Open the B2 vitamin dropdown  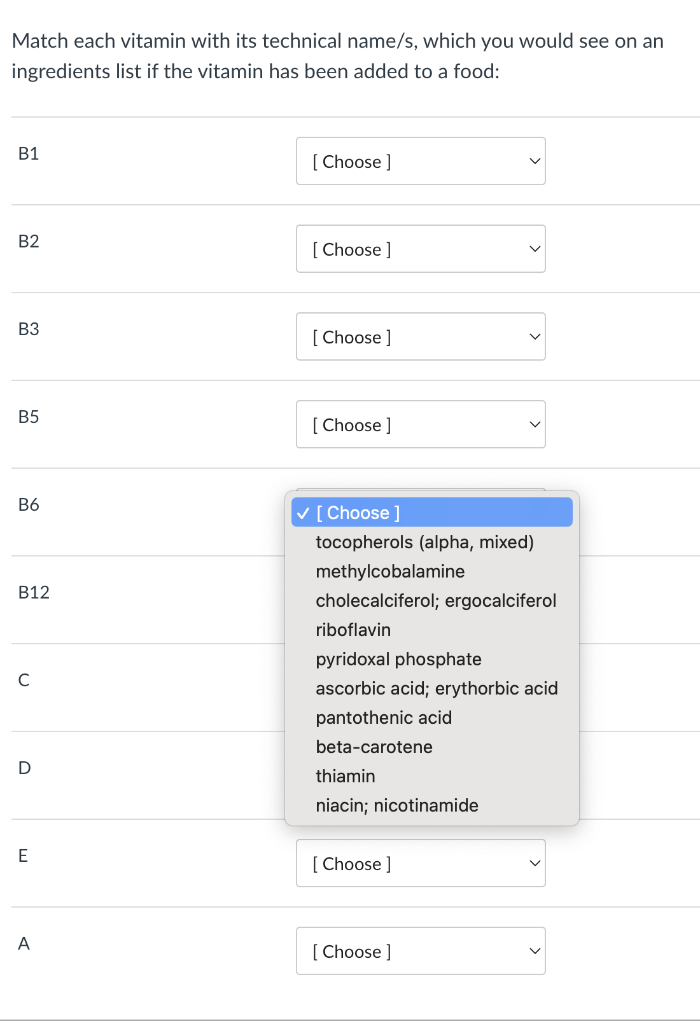pos(420,249)
